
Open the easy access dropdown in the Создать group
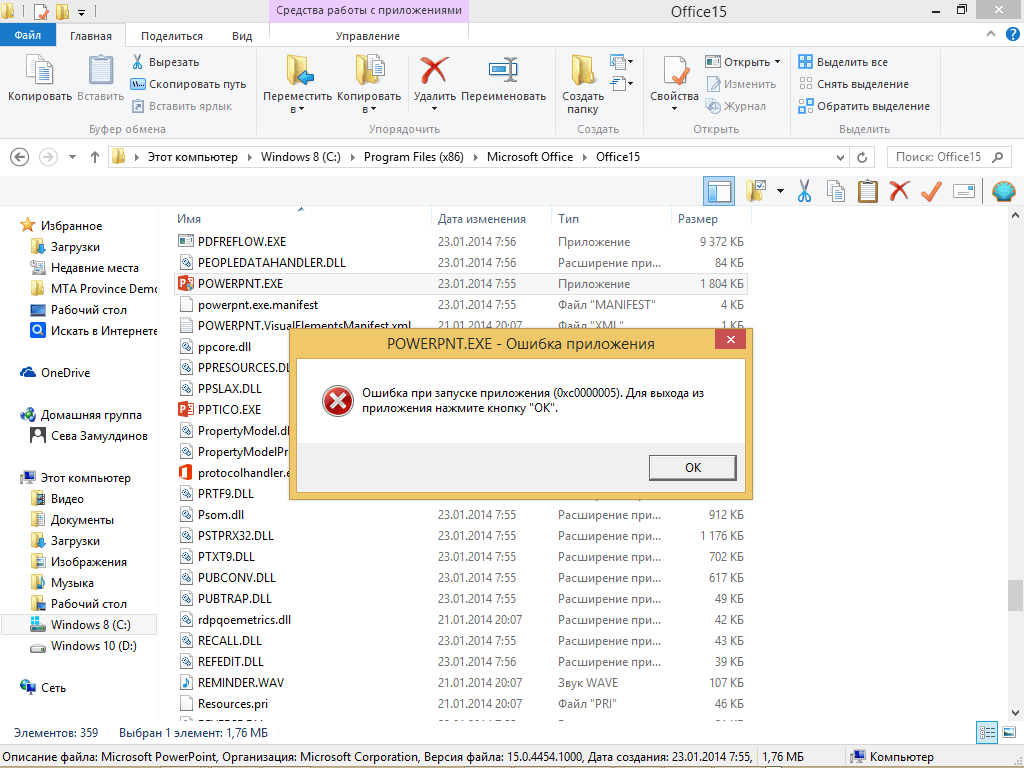[x=621, y=84]
